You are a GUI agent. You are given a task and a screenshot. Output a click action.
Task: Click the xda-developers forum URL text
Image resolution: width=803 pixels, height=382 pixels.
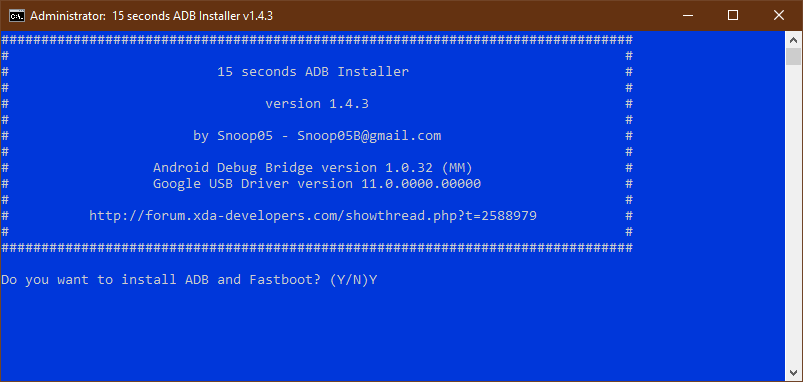313,216
